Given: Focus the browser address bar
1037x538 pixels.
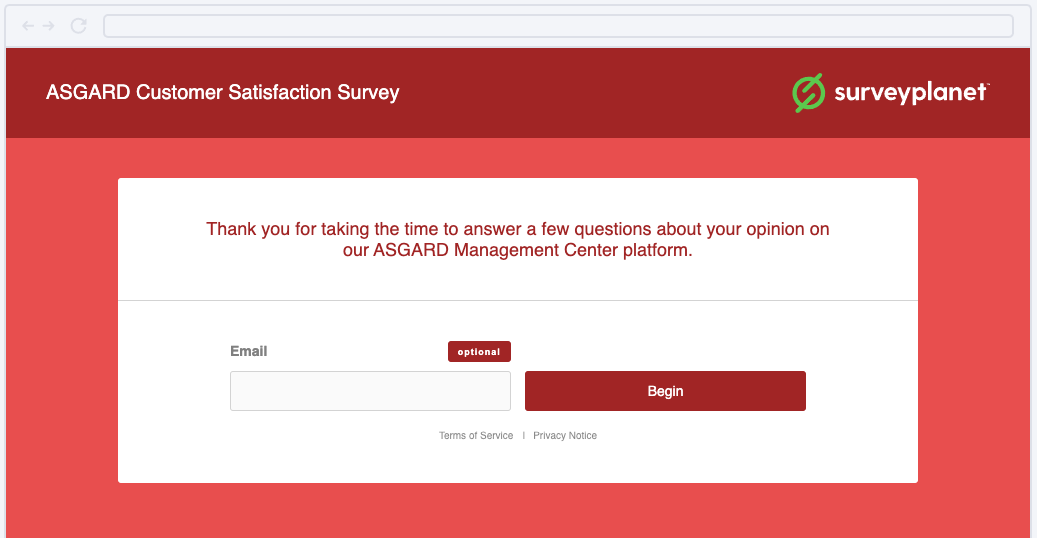Looking at the screenshot, I should 558,26.
